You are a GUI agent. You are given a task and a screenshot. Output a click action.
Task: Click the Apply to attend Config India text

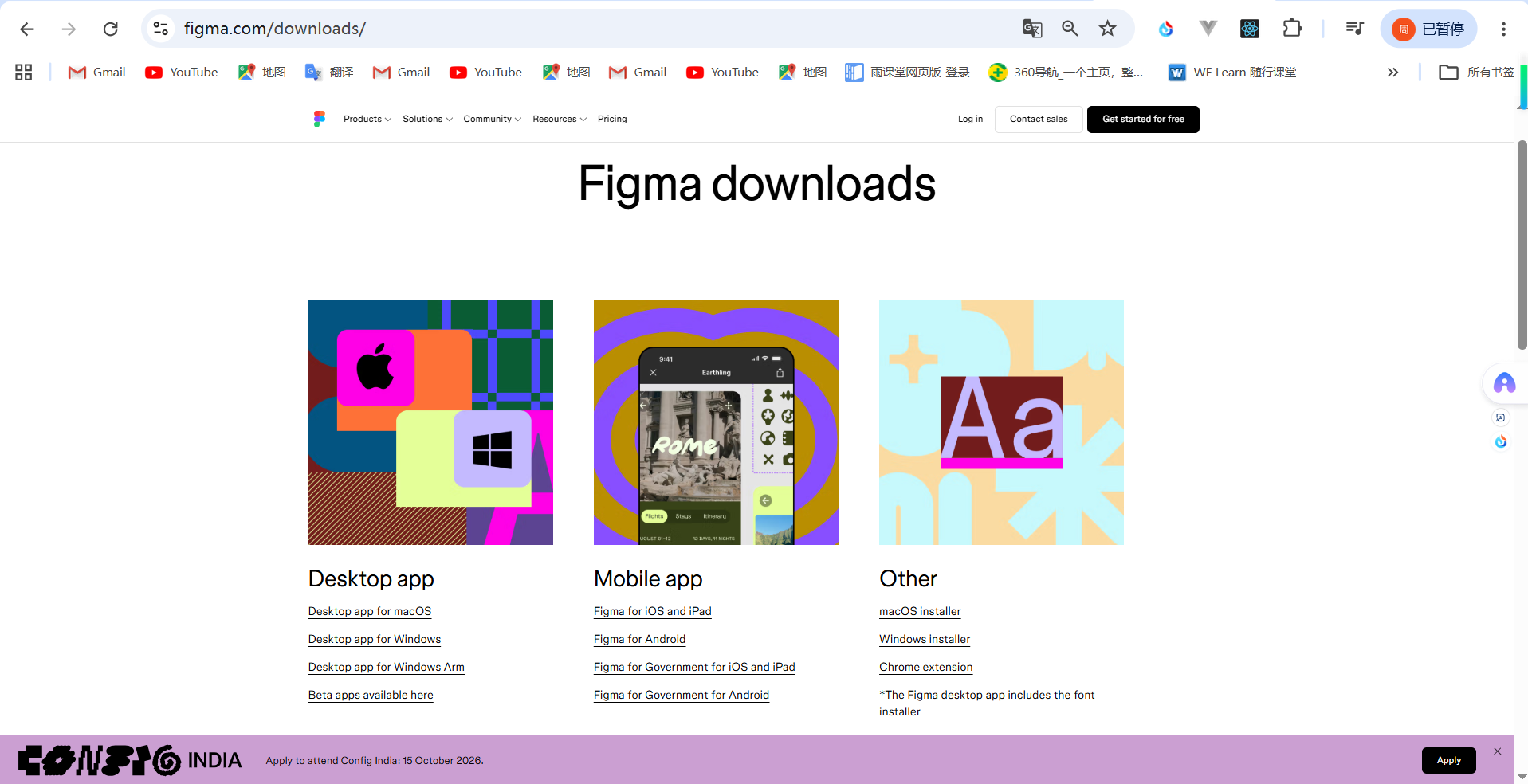(x=375, y=761)
